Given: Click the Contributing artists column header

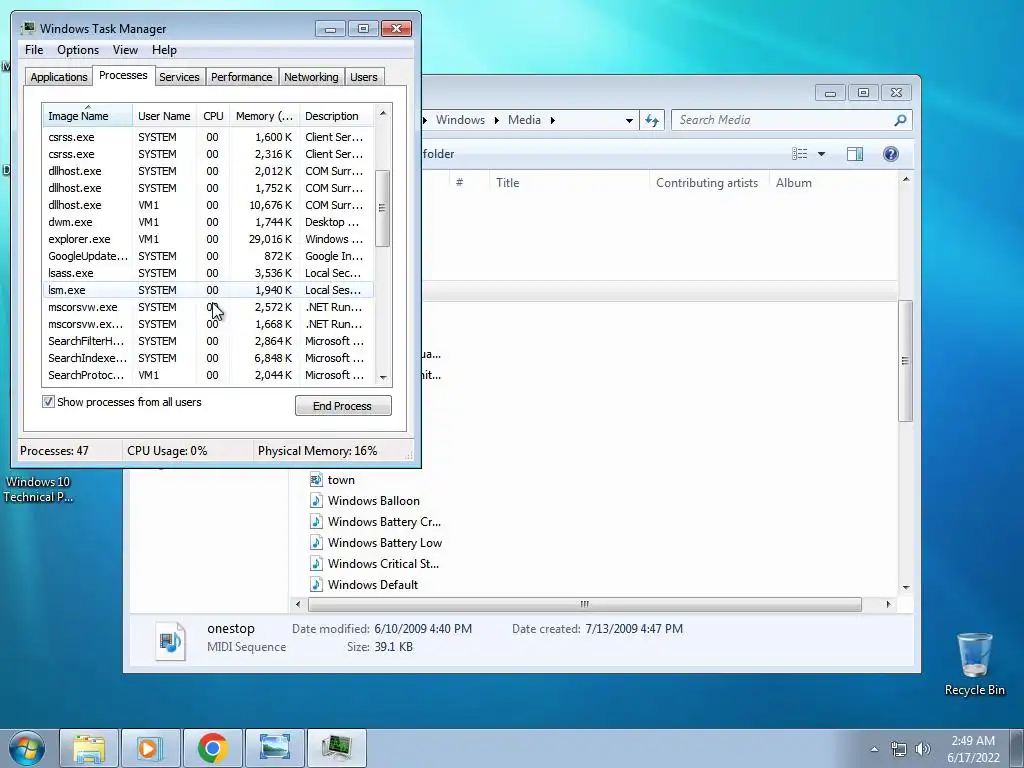Looking at the screenshot, I should click(709, 183).
